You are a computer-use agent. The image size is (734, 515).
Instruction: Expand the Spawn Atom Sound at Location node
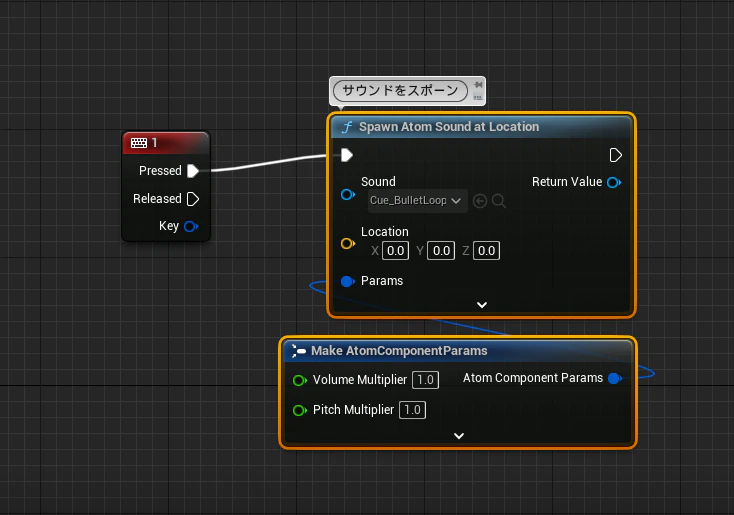pyautogui.click(x=482, y=305)
